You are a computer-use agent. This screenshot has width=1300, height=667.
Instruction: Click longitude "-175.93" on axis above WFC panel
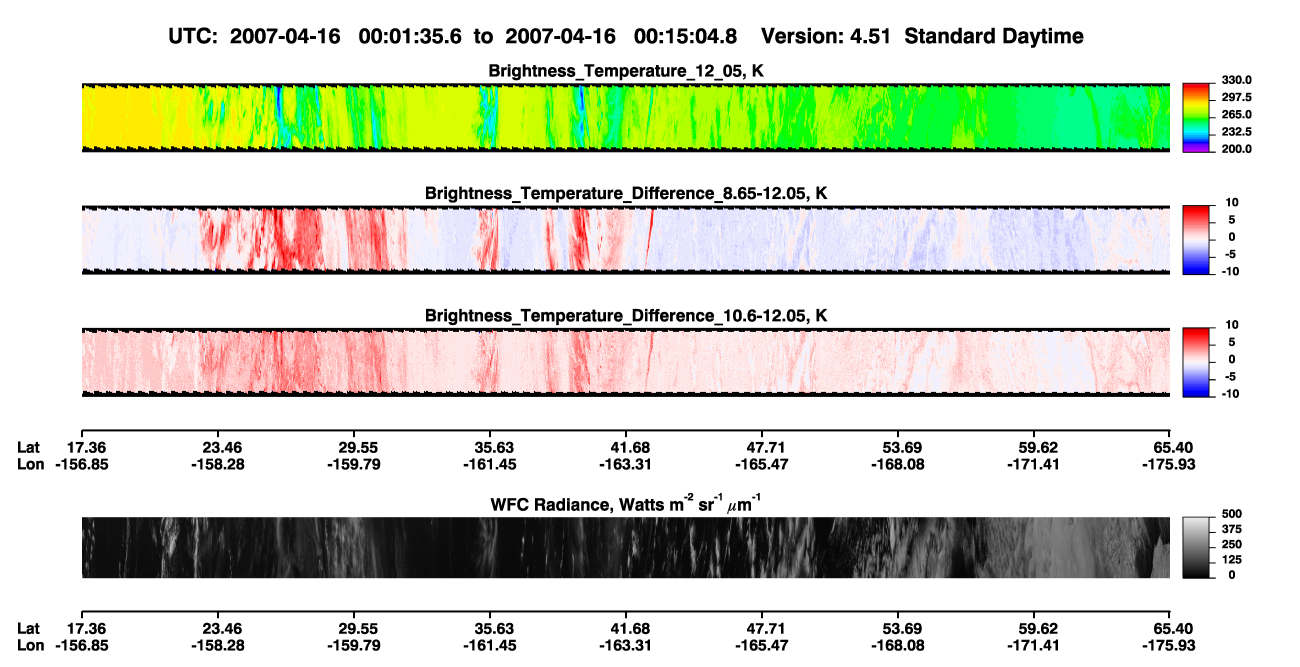tap(1169, 464)
